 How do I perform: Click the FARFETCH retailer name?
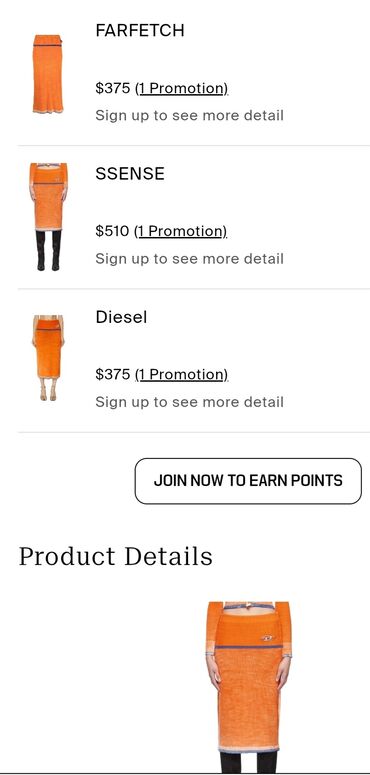[x=140, y=31]
